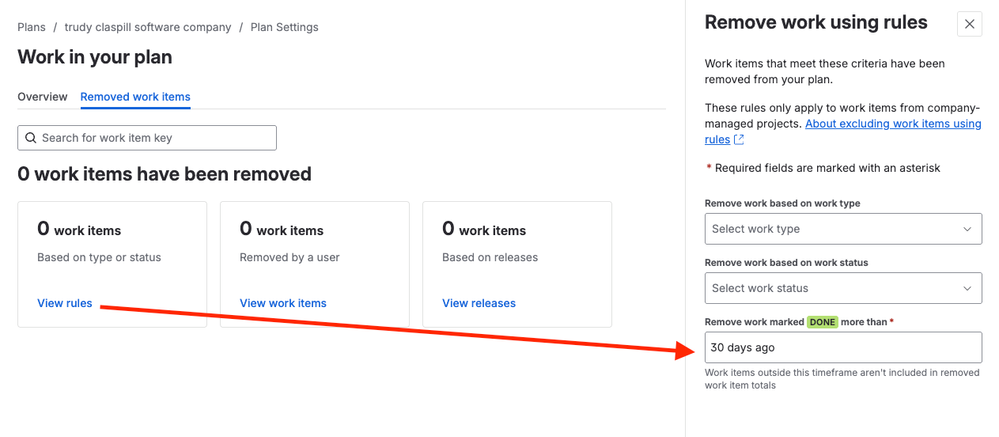The width and height of the screenshot is (999, 437).
Task: Open the Select work type dropdown
Action: [x=842, y=229]
